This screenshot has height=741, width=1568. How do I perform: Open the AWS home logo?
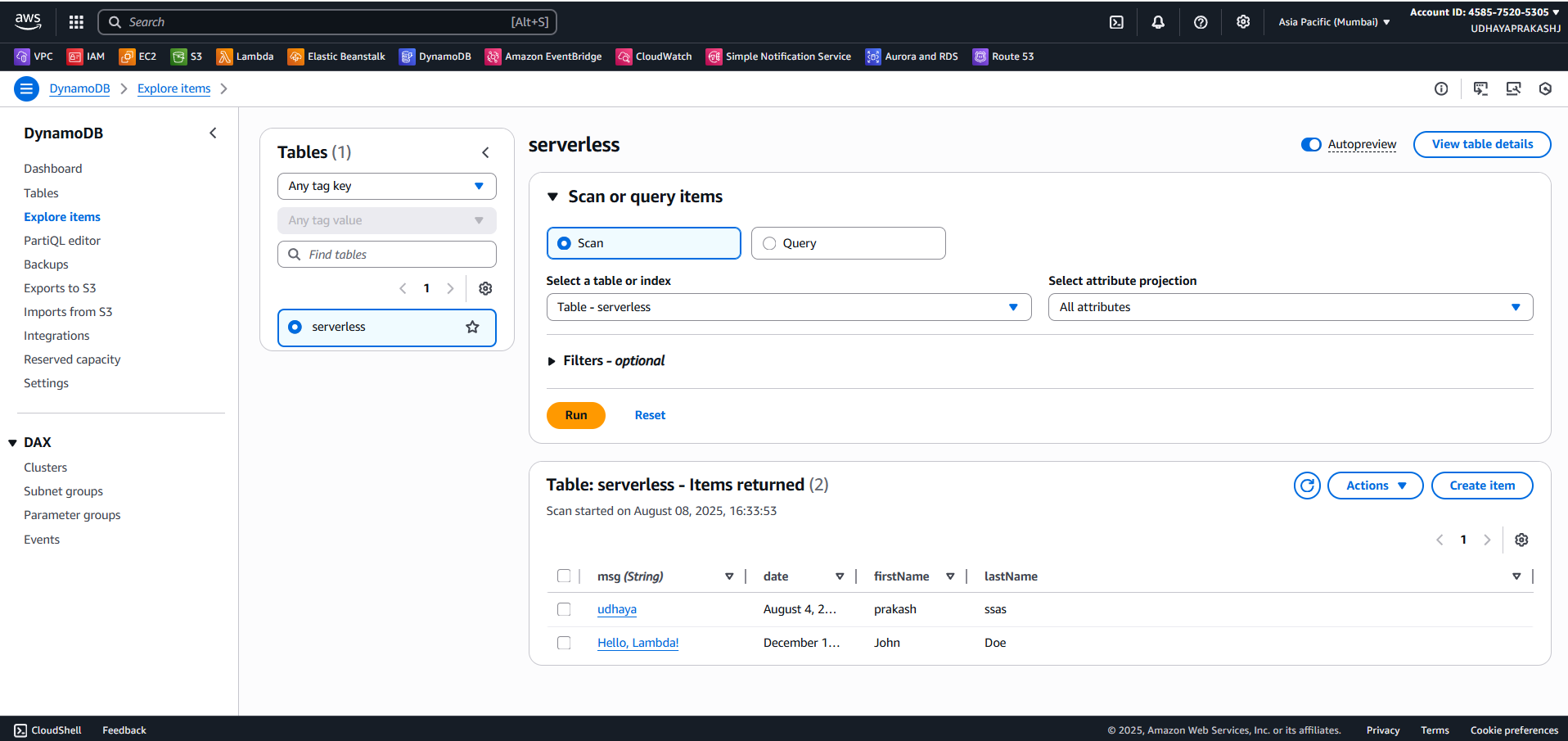pos(28,22)
